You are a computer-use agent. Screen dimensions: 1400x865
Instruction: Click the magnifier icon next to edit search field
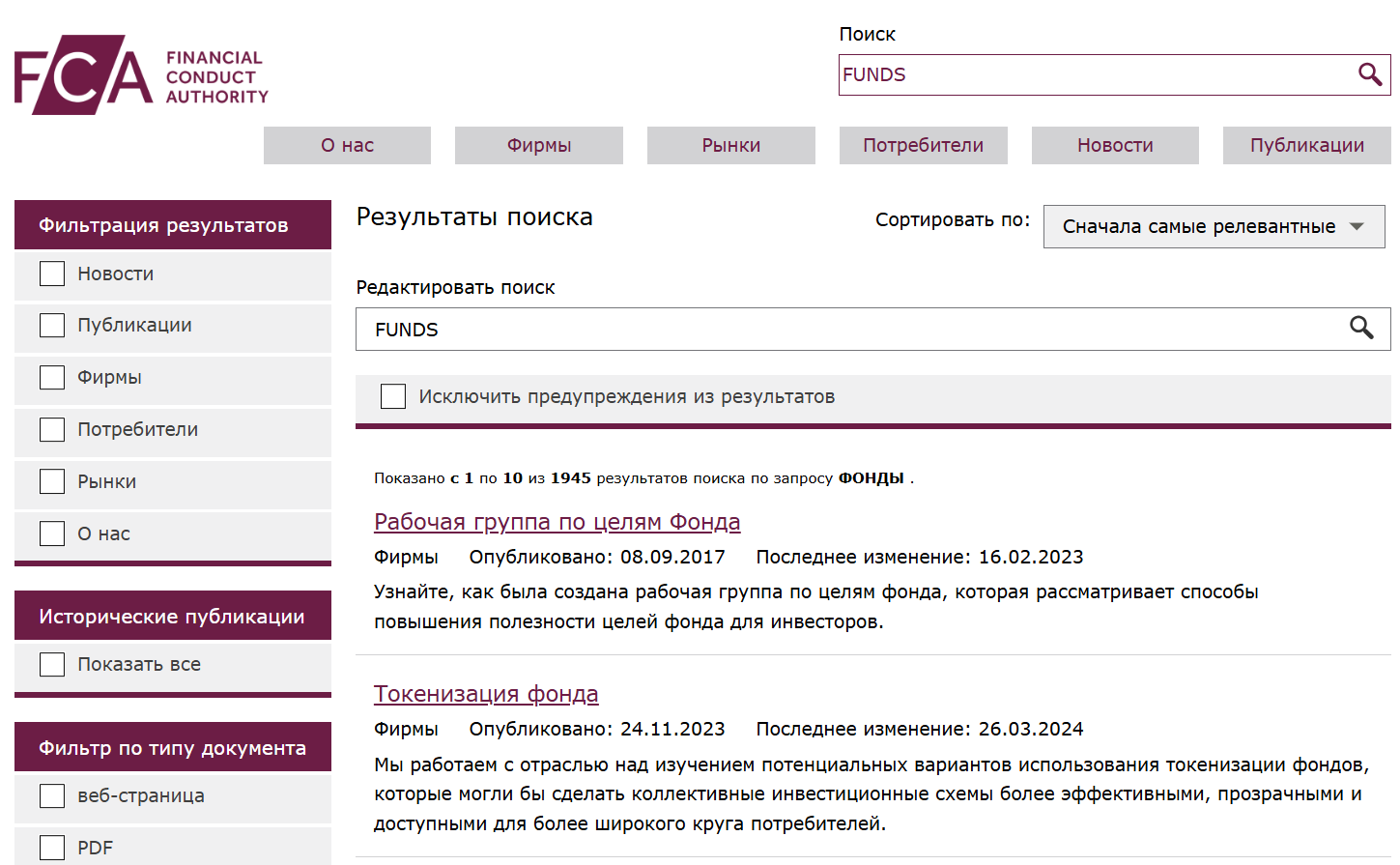tap(1362, 329)
